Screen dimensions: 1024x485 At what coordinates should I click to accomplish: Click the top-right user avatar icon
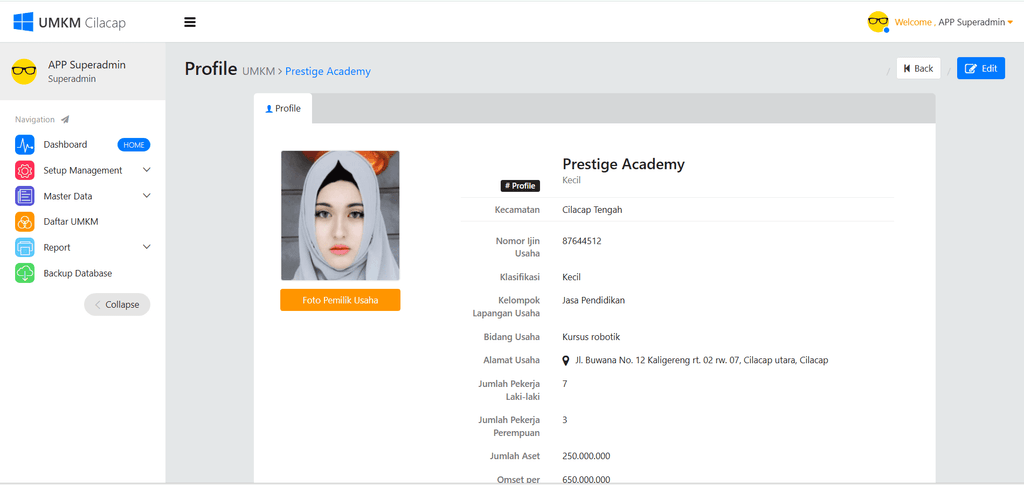pos(878,22)
